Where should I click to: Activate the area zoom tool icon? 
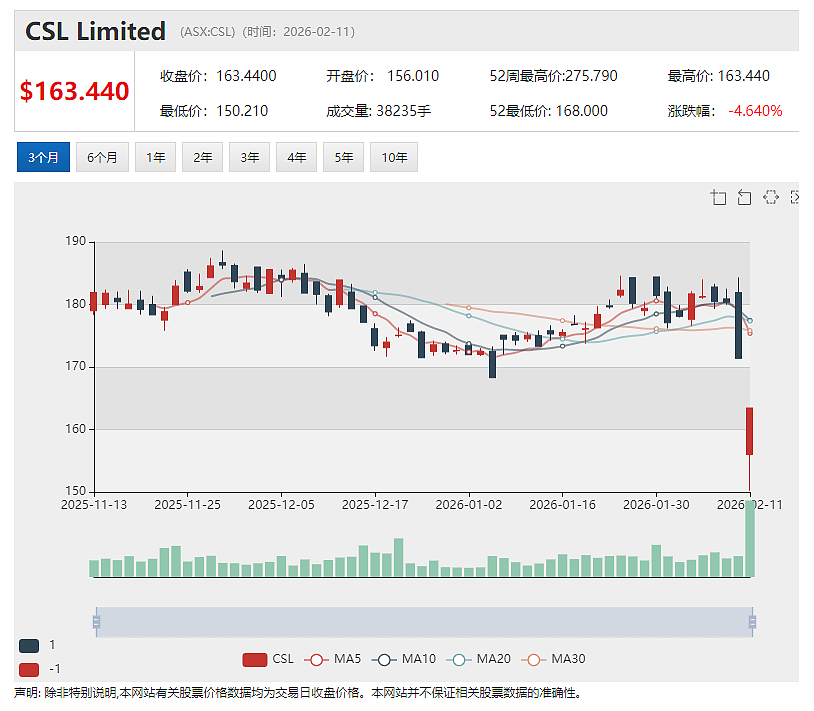click(718, 197)
